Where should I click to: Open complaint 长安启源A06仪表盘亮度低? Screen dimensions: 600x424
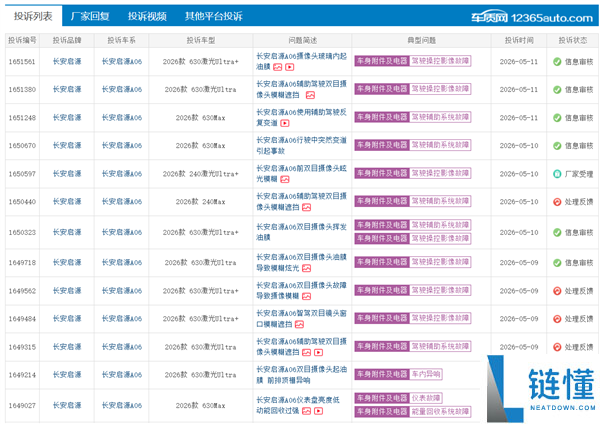click(298, 405)
